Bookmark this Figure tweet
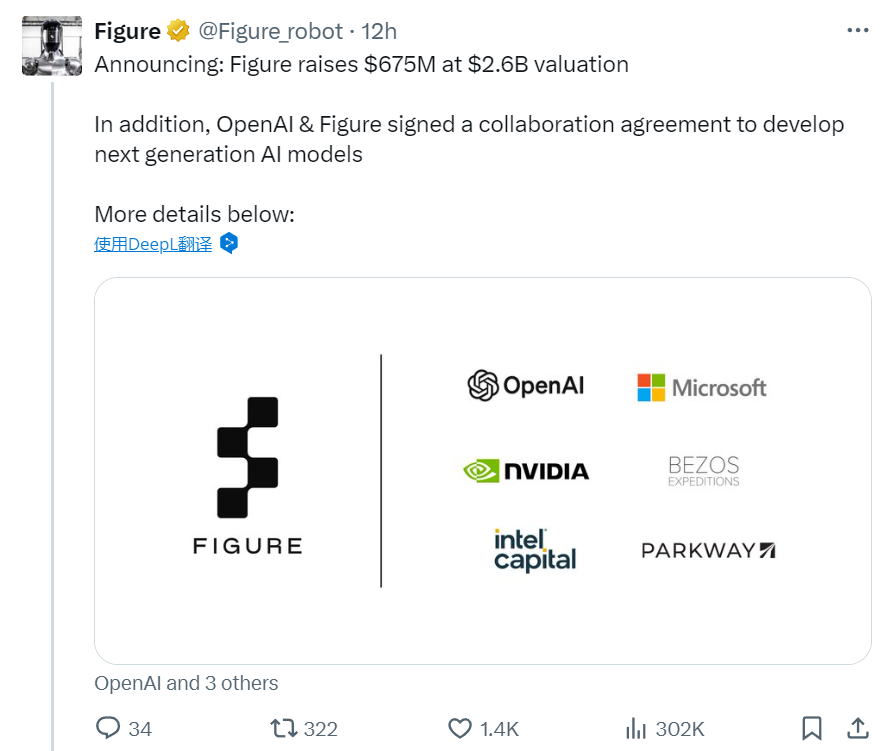 [x=811, y=728]
